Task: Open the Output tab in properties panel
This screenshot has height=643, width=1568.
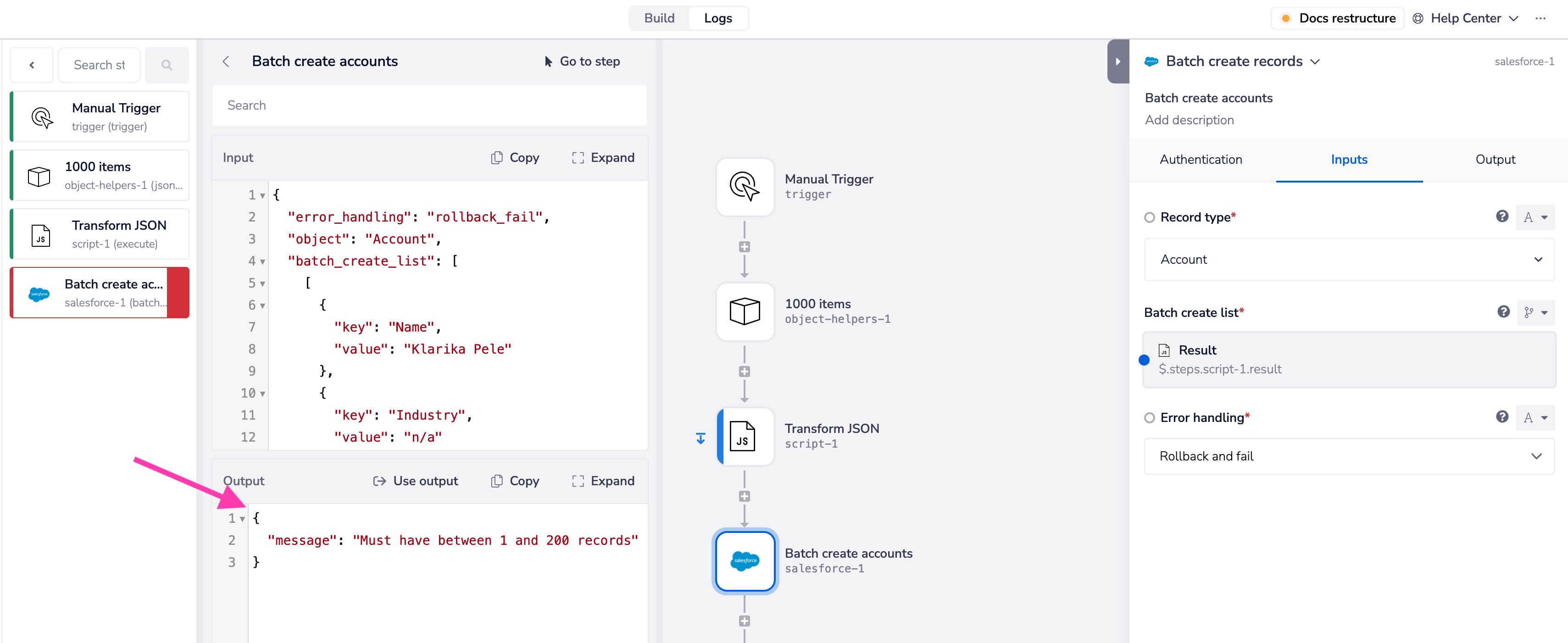Action: 1495,160
